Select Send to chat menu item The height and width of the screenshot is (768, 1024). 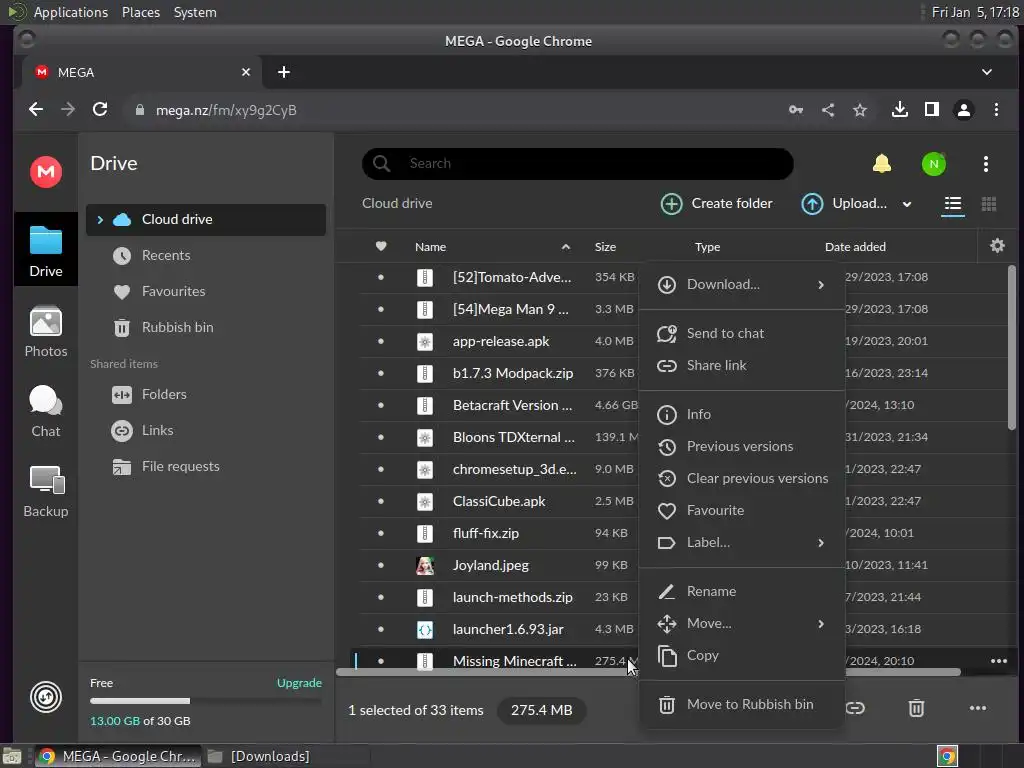(742, 333)
